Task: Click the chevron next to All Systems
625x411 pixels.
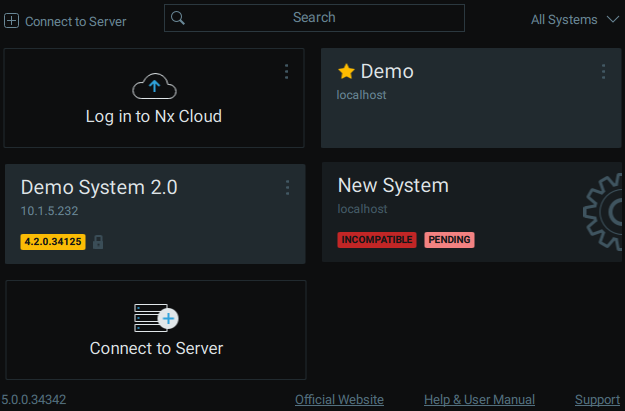Action: click(x=613, y=19)
